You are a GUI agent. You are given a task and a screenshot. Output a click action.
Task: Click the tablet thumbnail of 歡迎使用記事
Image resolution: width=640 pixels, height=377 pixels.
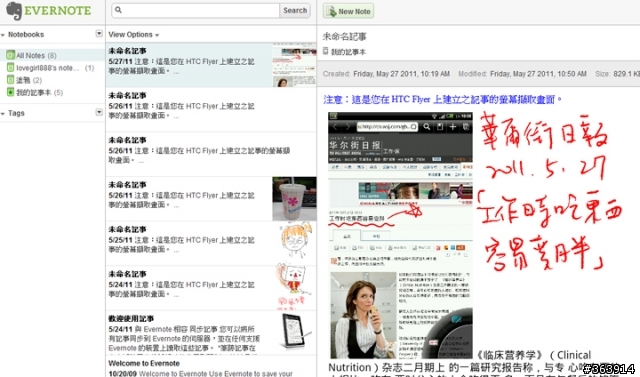click(296, 330)
